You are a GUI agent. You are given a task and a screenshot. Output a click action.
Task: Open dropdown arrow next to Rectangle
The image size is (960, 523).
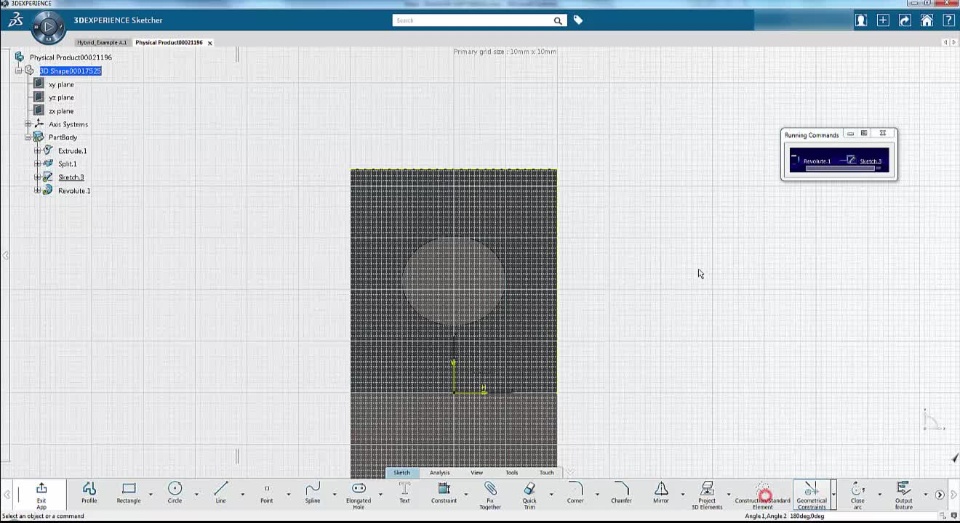click(151, 494)
